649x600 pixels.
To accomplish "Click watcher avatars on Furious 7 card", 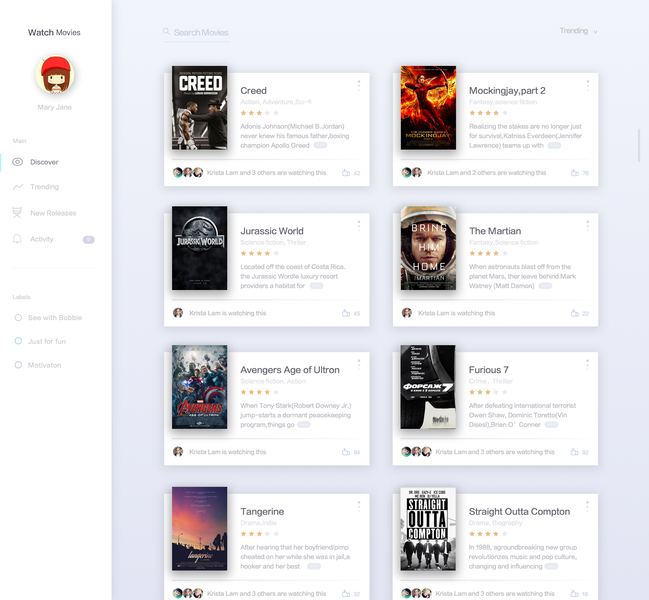I will [416, 451].
